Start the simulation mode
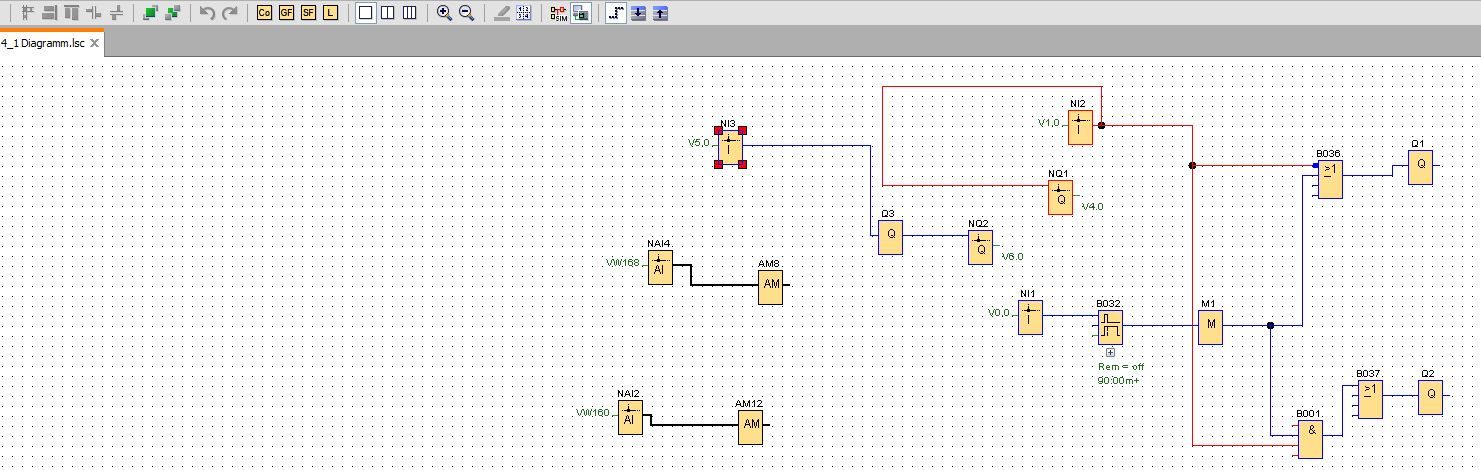This screenshot has width=1481, height=470. pos(558,13)
